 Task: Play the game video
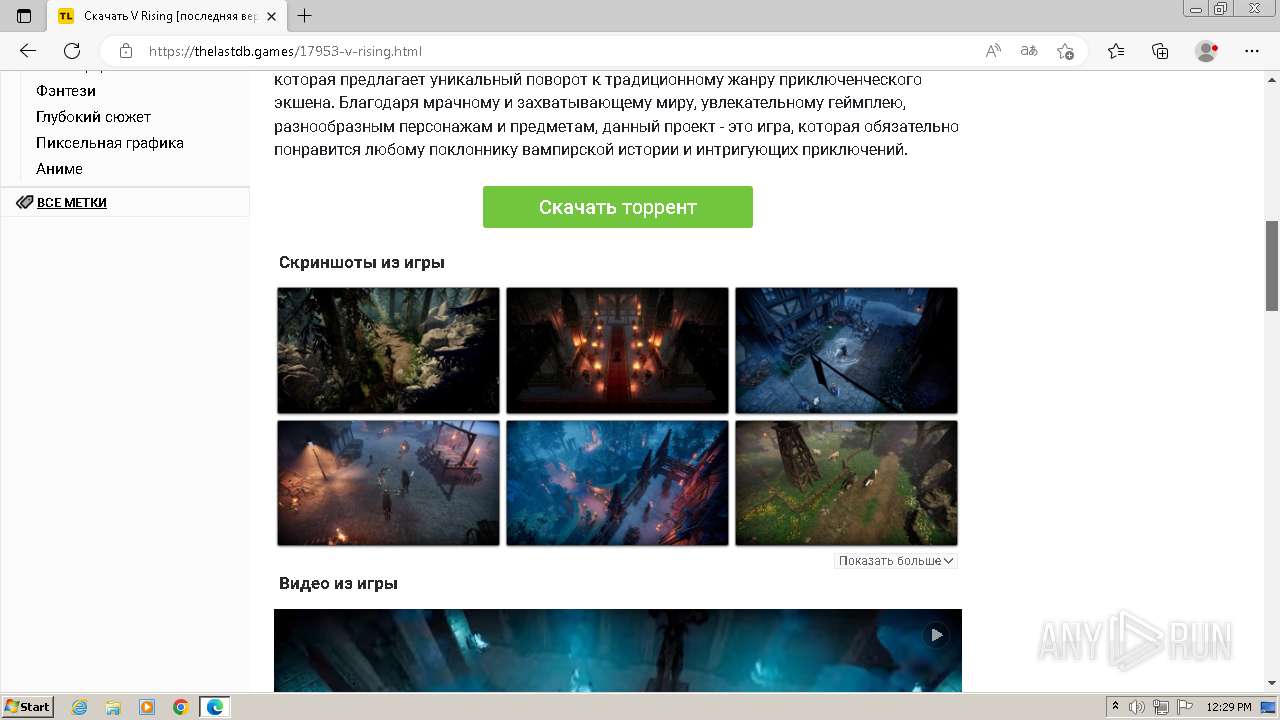tap(936, 634)
